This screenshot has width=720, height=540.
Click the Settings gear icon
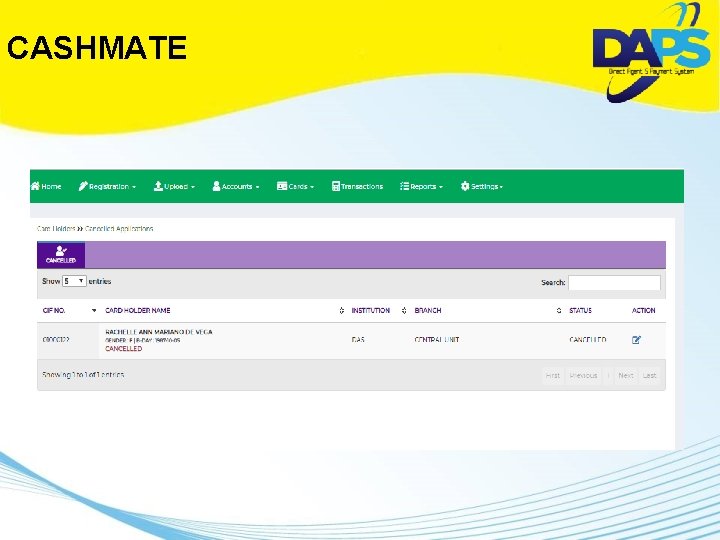pyautogui.click(x=465, y=186)
